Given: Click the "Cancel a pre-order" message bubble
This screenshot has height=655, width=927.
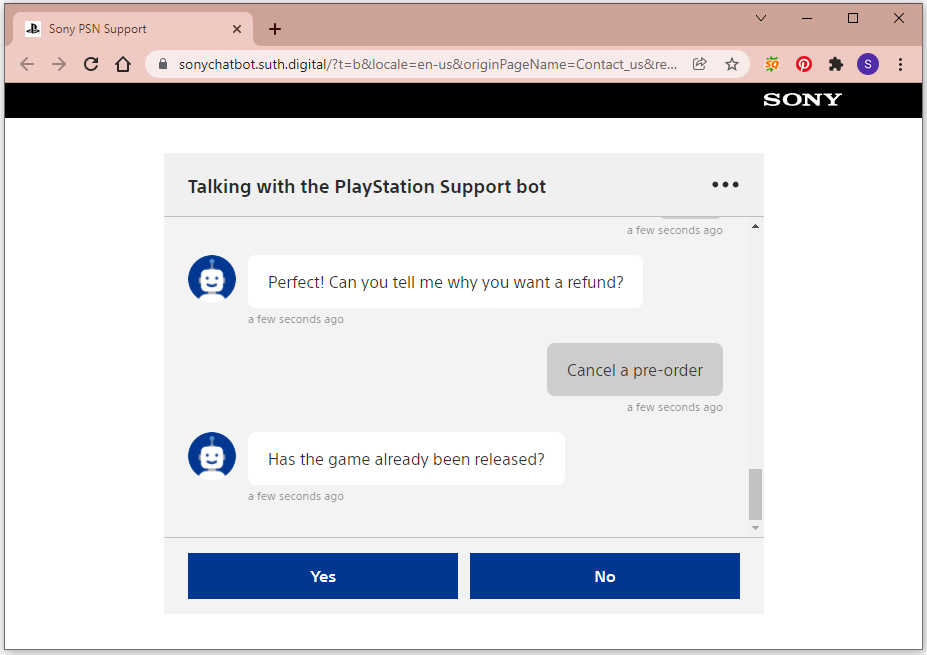Looking at the screenshot, I should point(634,369).
